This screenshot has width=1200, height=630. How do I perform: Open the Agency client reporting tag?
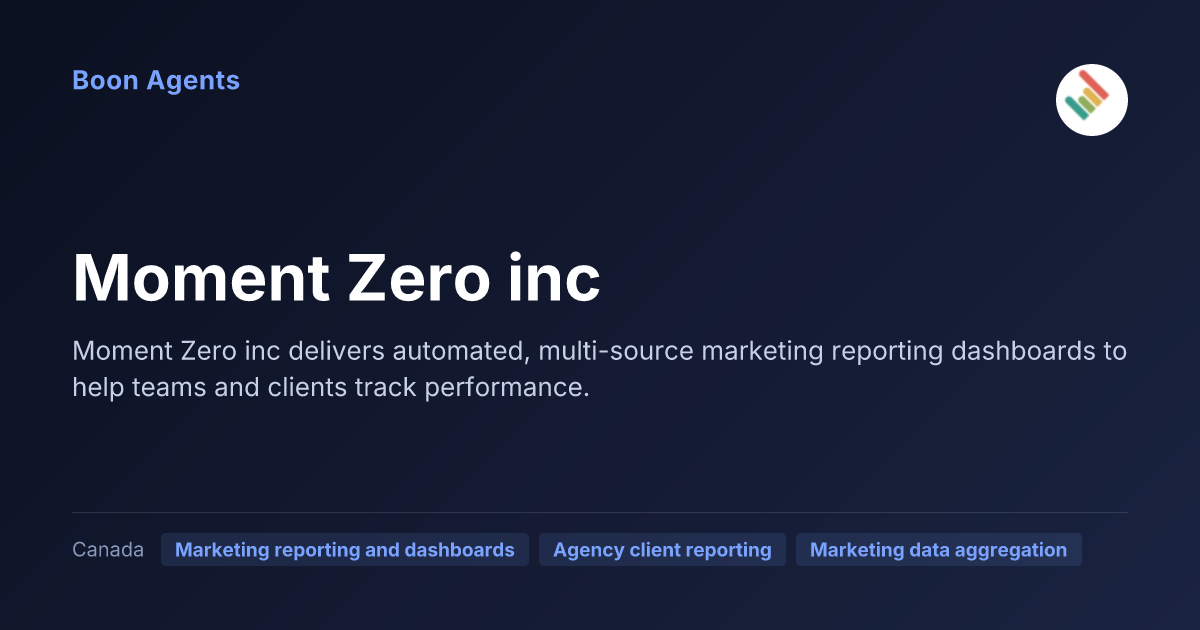pos(662,550)
